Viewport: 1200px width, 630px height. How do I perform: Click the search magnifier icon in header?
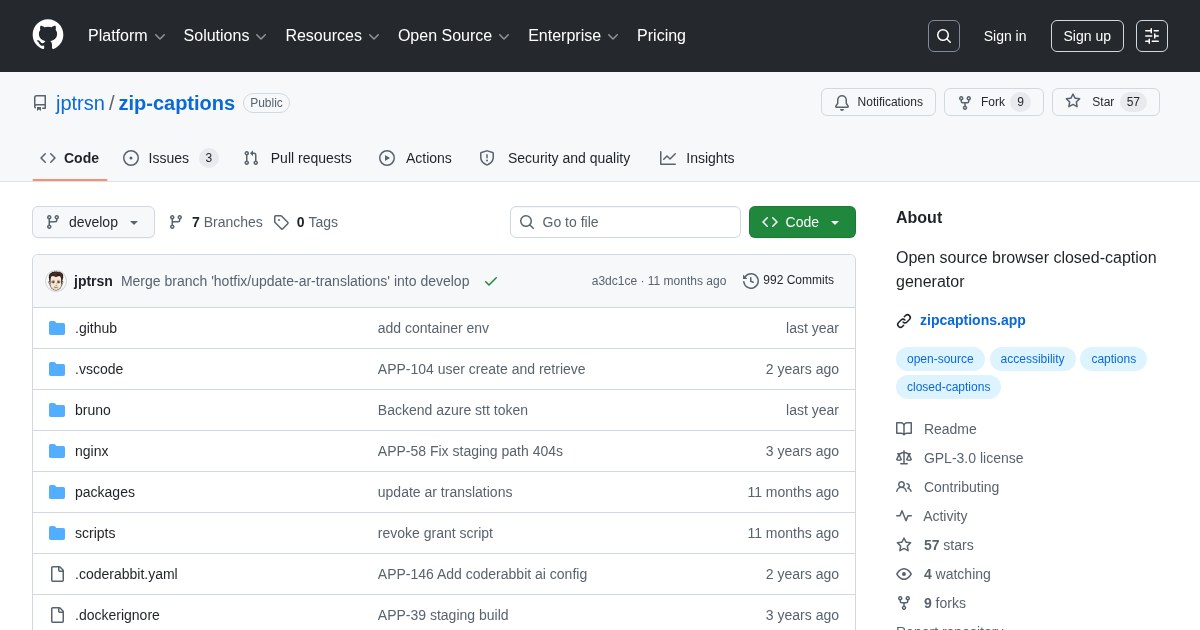click(943, 36)
